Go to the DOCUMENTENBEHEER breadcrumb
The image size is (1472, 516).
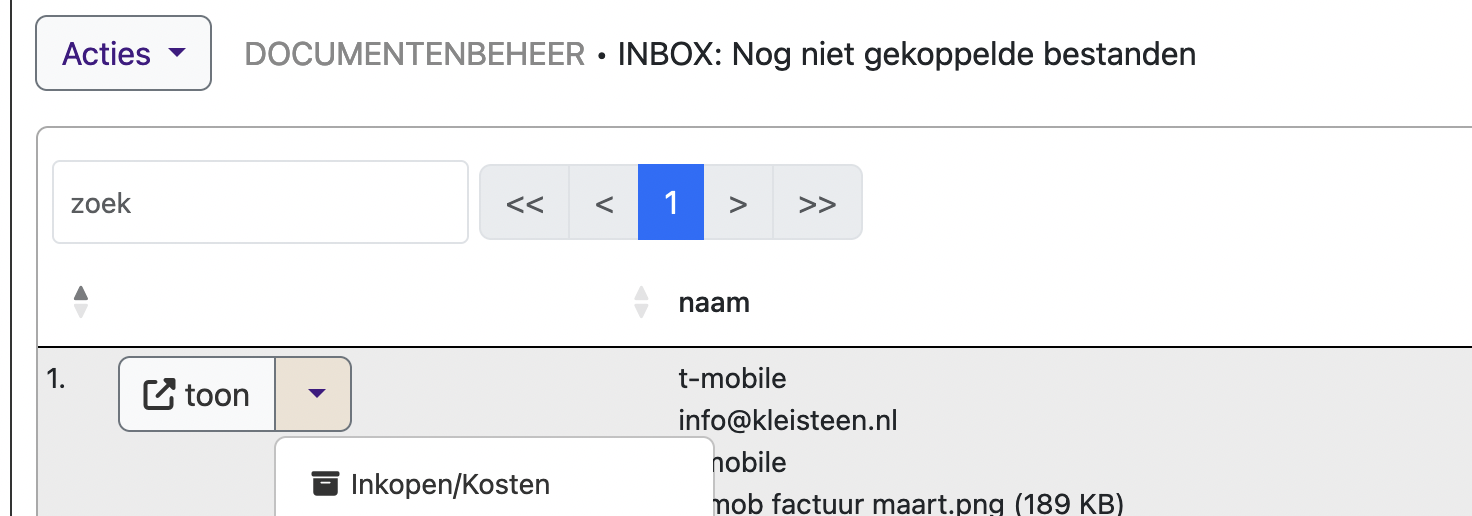pyautogui.click(x=414, y=54)
